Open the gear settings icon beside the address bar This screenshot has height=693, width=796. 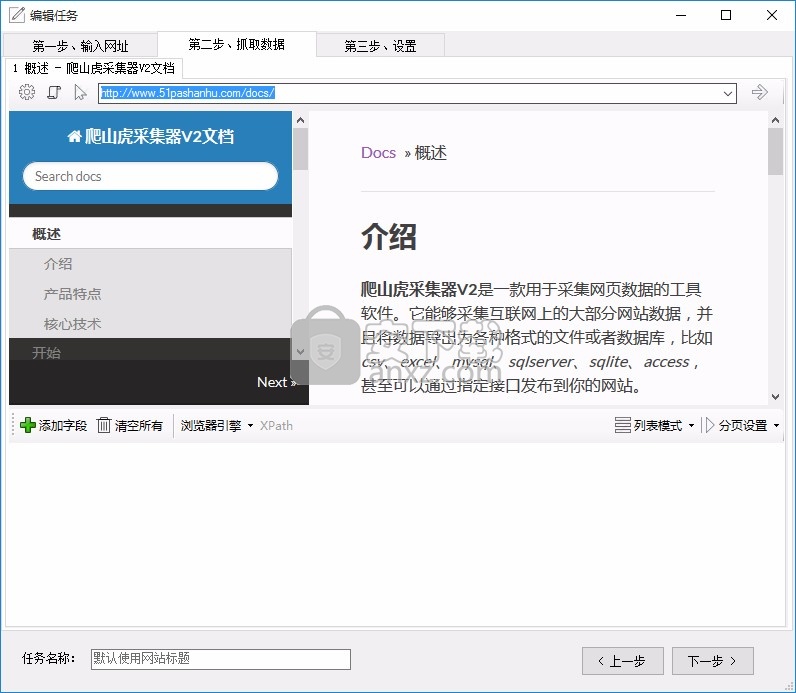click(27, 92)
